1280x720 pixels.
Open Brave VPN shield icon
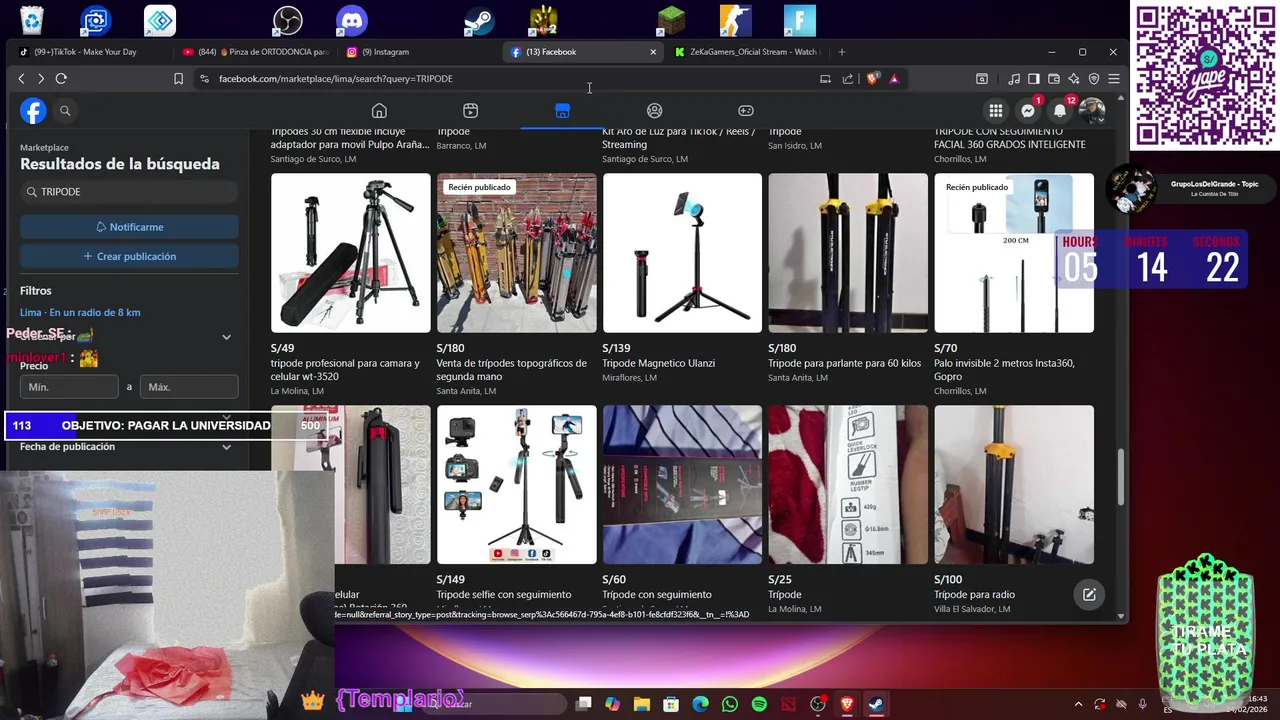click(1094, 79)
